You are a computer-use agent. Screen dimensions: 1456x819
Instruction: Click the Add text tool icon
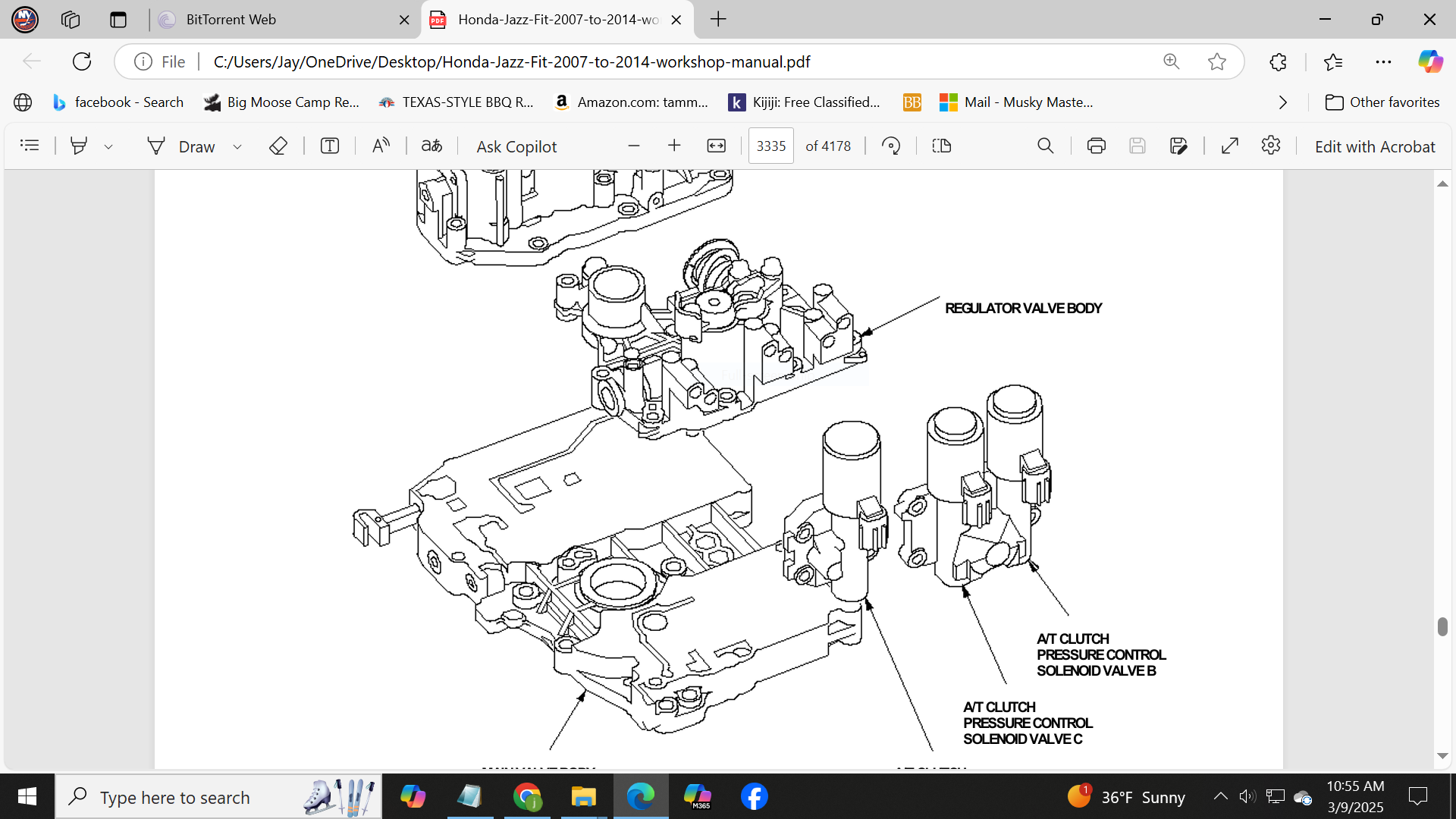(330, 146)
